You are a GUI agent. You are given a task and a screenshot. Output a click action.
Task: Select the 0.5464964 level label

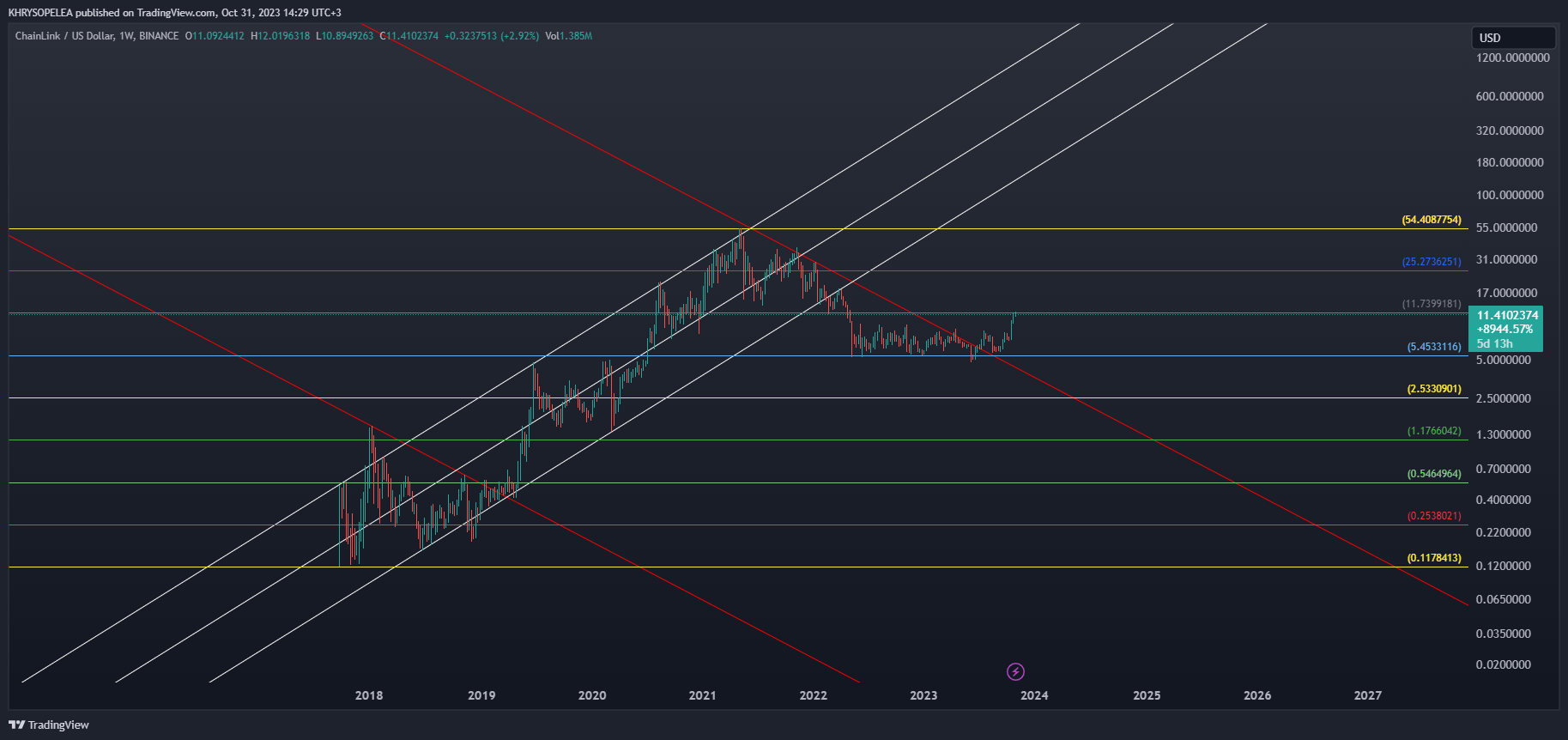tap(1434, 474)
